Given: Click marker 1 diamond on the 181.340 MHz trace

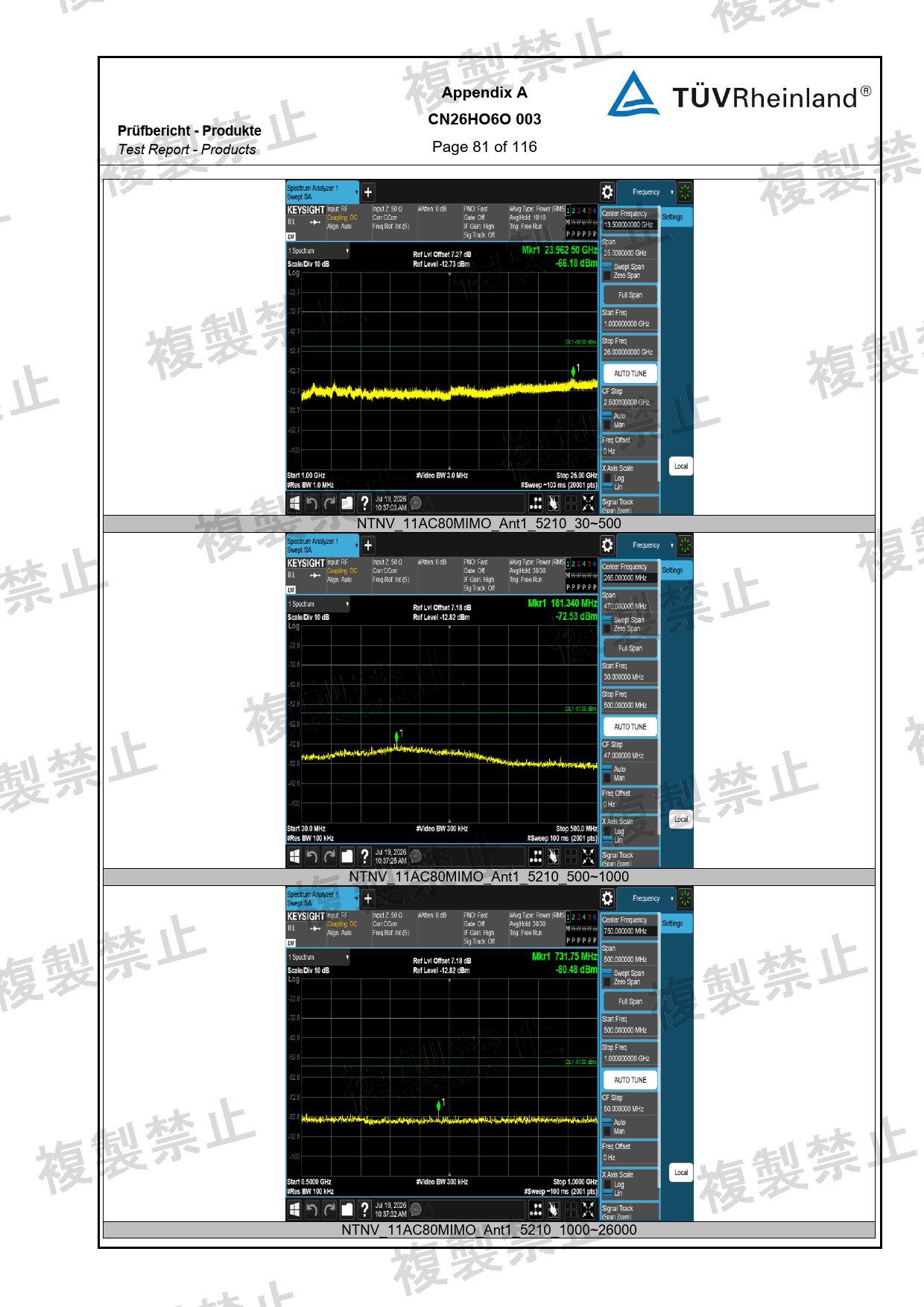Looking at the screenshot, I should click(396, 737).
